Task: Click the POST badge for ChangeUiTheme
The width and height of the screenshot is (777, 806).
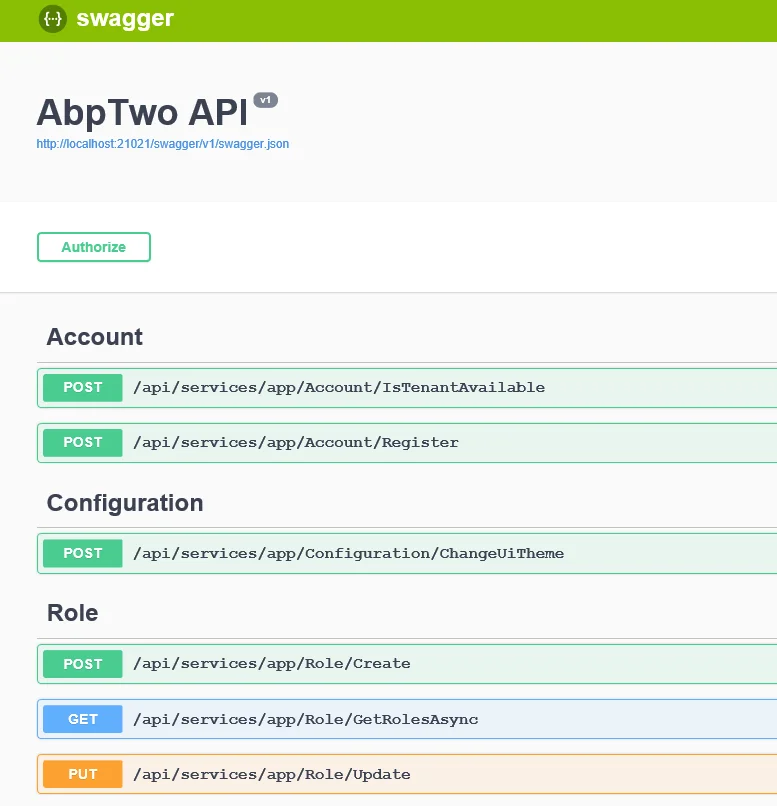Action: pyautogui.click(x=82, y=553)
